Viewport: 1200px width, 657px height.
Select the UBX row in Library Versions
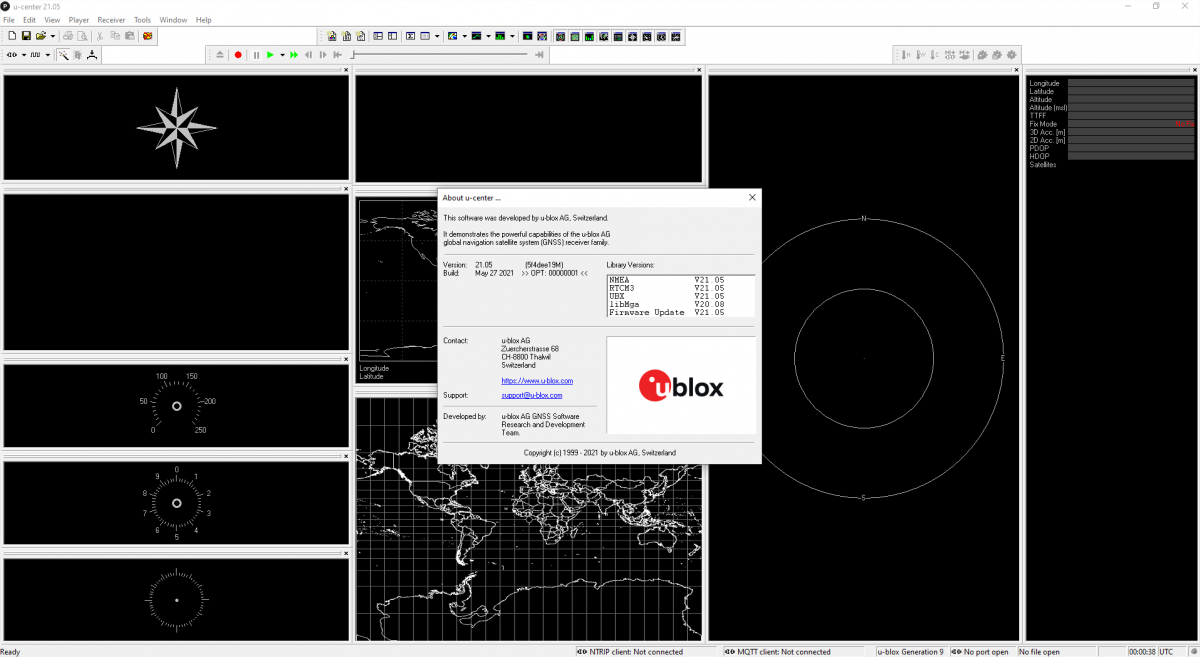click(x=680, y=296)
